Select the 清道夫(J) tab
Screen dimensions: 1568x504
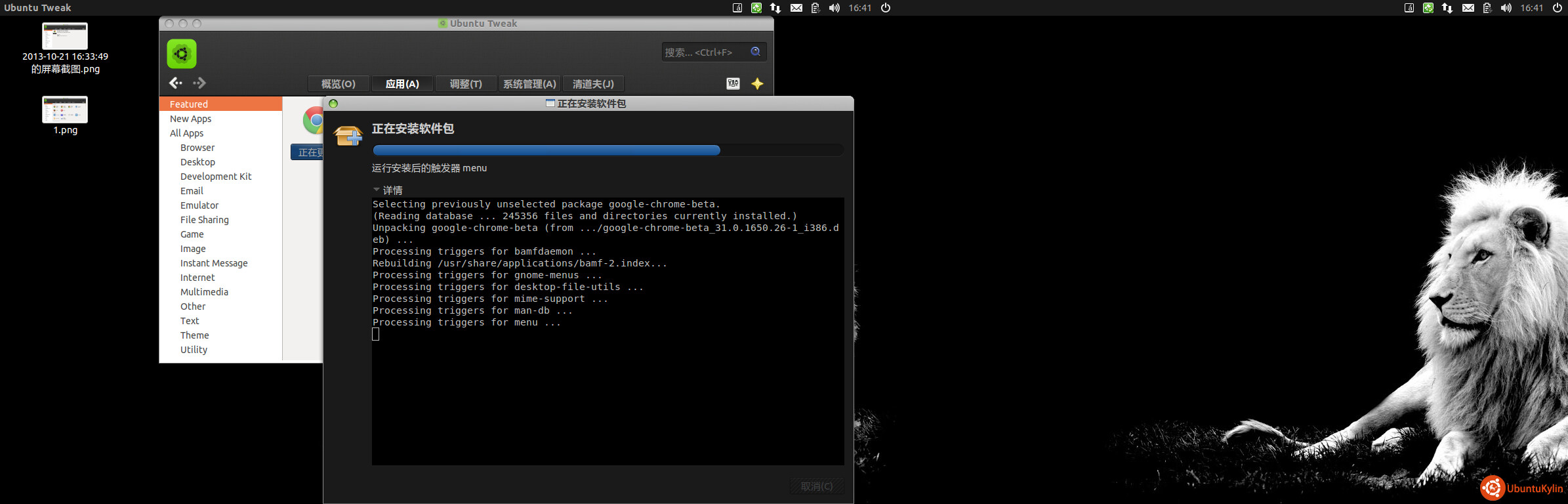593,84
